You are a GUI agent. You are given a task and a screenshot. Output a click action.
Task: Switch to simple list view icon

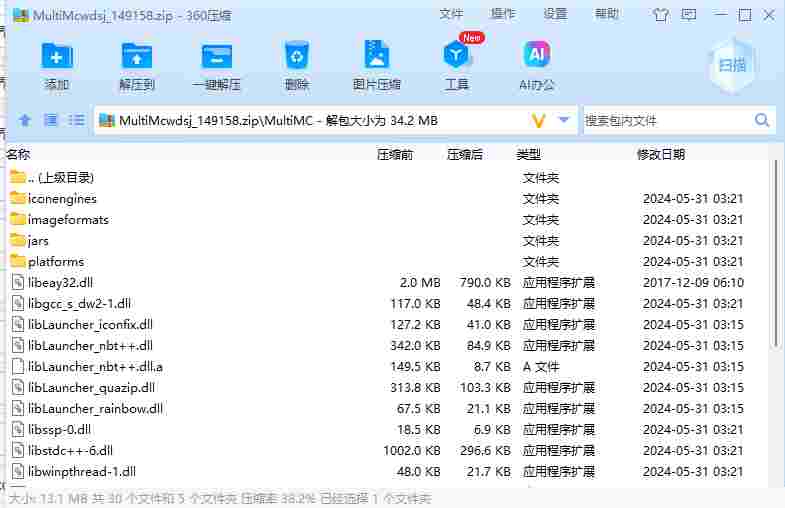point(77,120)
